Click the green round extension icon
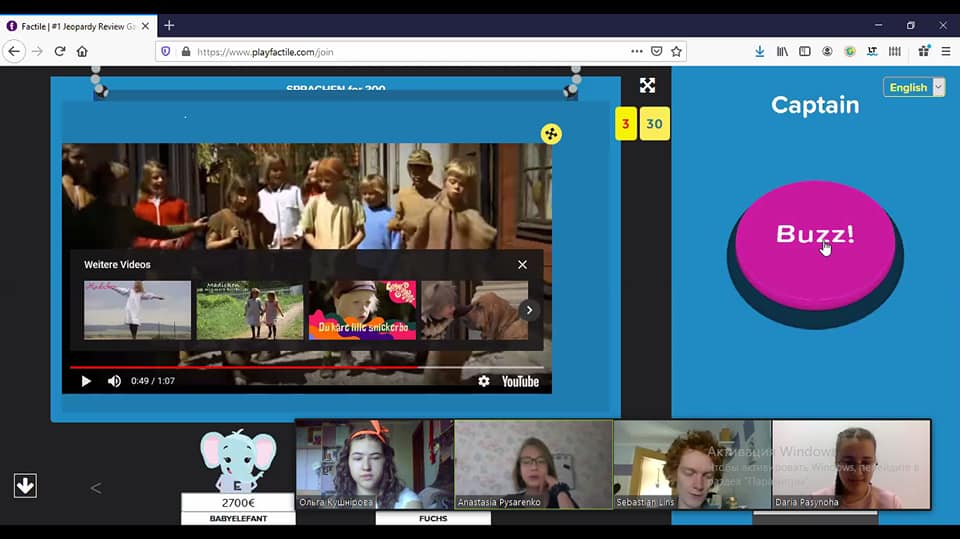Screen dimensions: 960x539 (x=850, y=51)
